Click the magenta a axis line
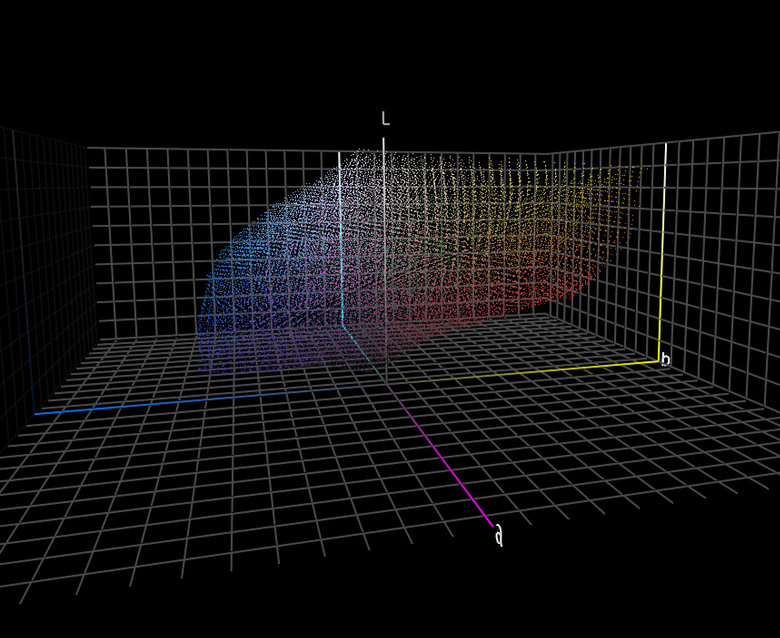 tap(441, 455)
